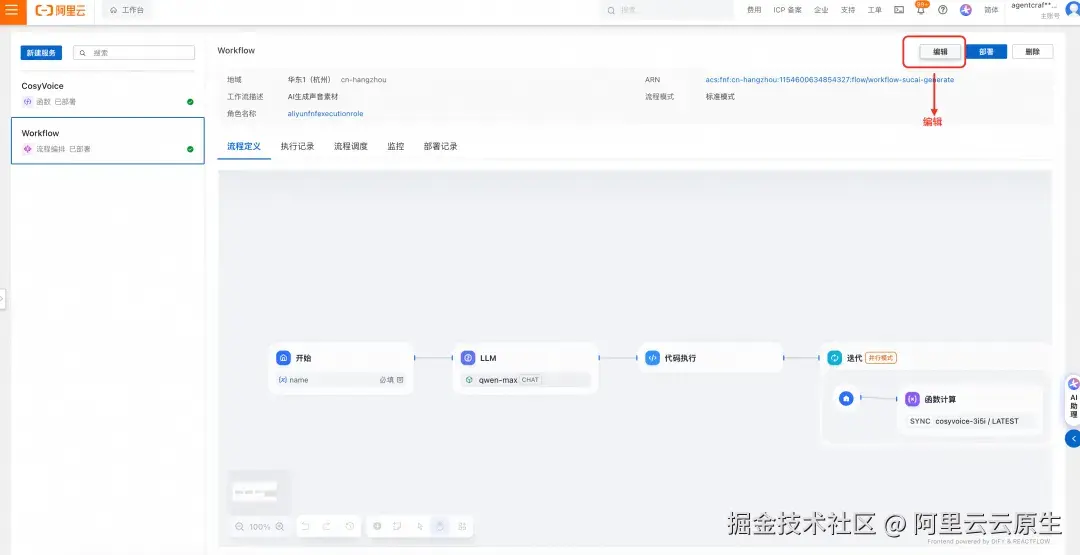
Task: Expand the left edge sidebar handle
Action: (2, 299)
